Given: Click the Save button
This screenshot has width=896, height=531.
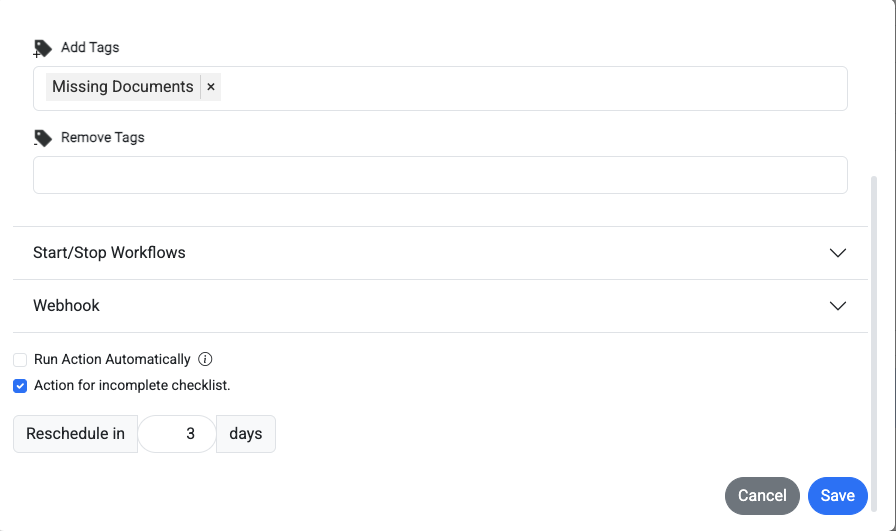Looking at the screenshot, I should (838, 496).
